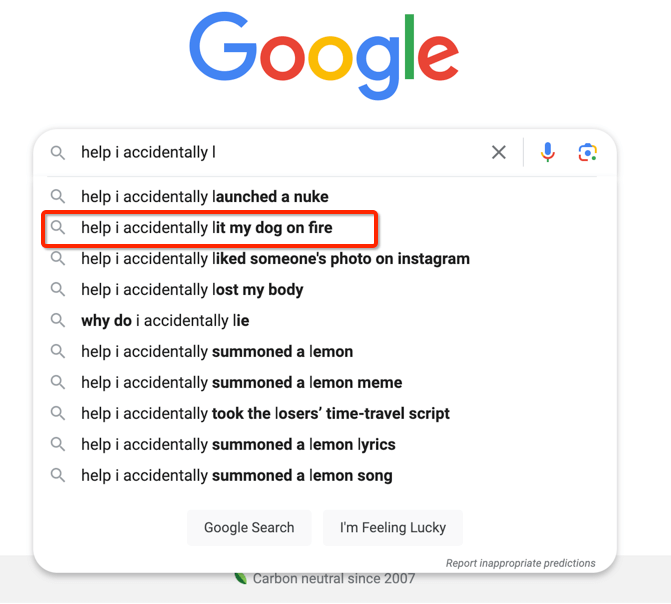This screenshot has height=604, width=671.
Task: Click magnifier icon beside 'why do i accidentally lie'
Action: (x=58, y=320)
